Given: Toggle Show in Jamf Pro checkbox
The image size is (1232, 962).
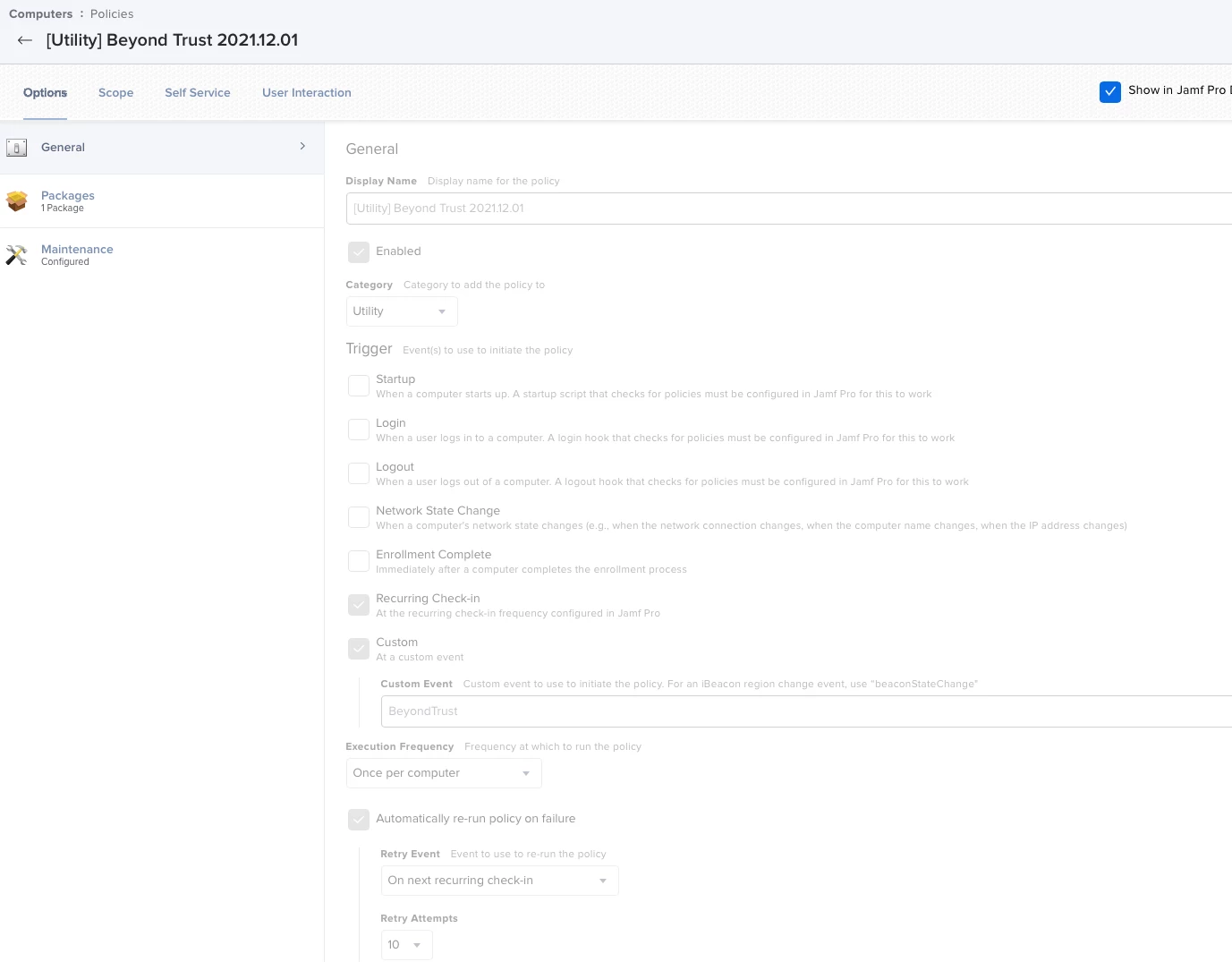Looking at the screenshot, I should [1110, 91].
